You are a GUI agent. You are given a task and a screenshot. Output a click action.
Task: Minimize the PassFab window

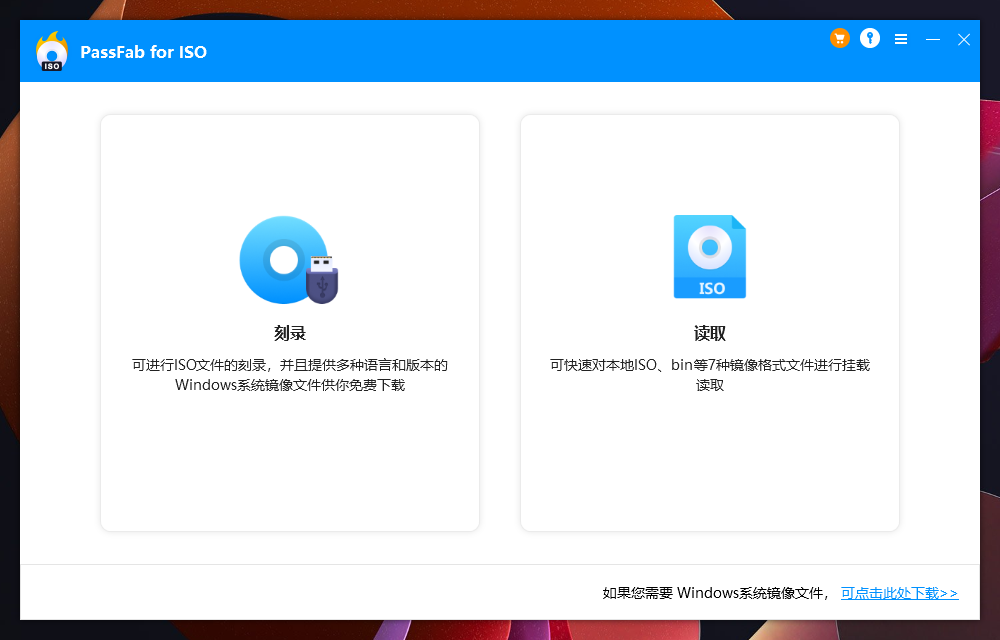[932, 40]
